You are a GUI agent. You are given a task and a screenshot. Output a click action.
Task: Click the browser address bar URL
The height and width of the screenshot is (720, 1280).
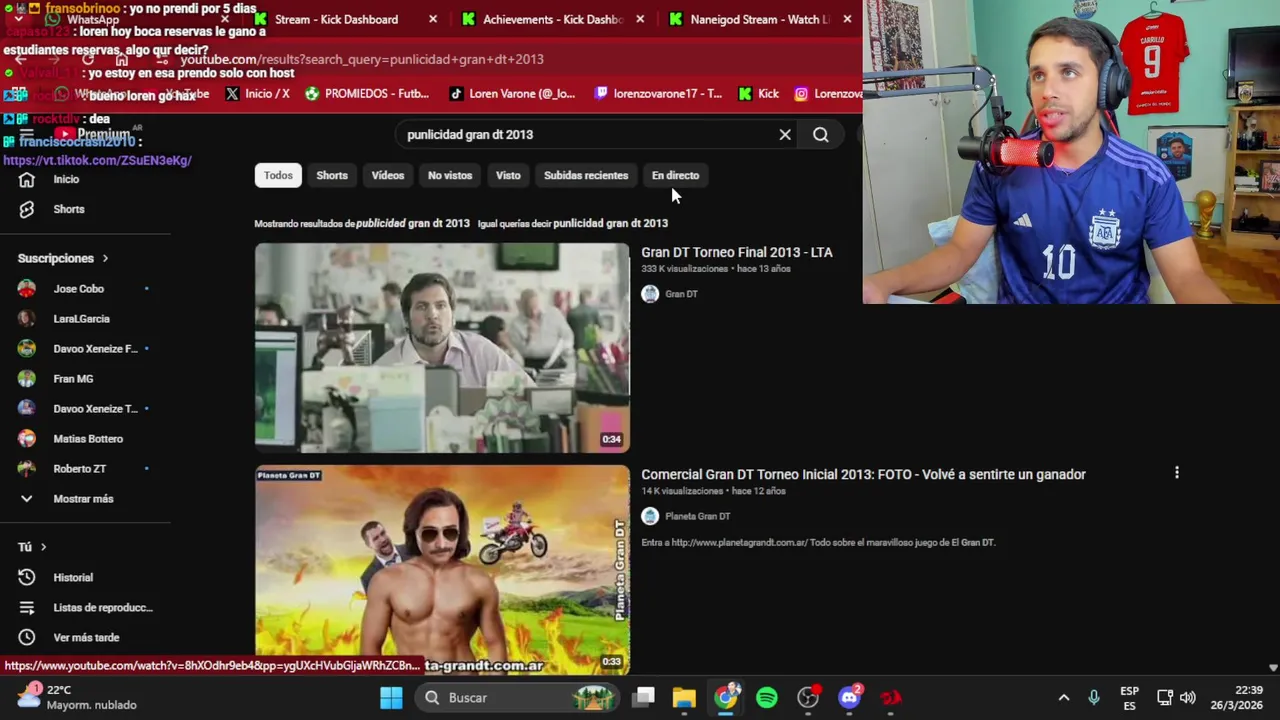pos(362,59)
